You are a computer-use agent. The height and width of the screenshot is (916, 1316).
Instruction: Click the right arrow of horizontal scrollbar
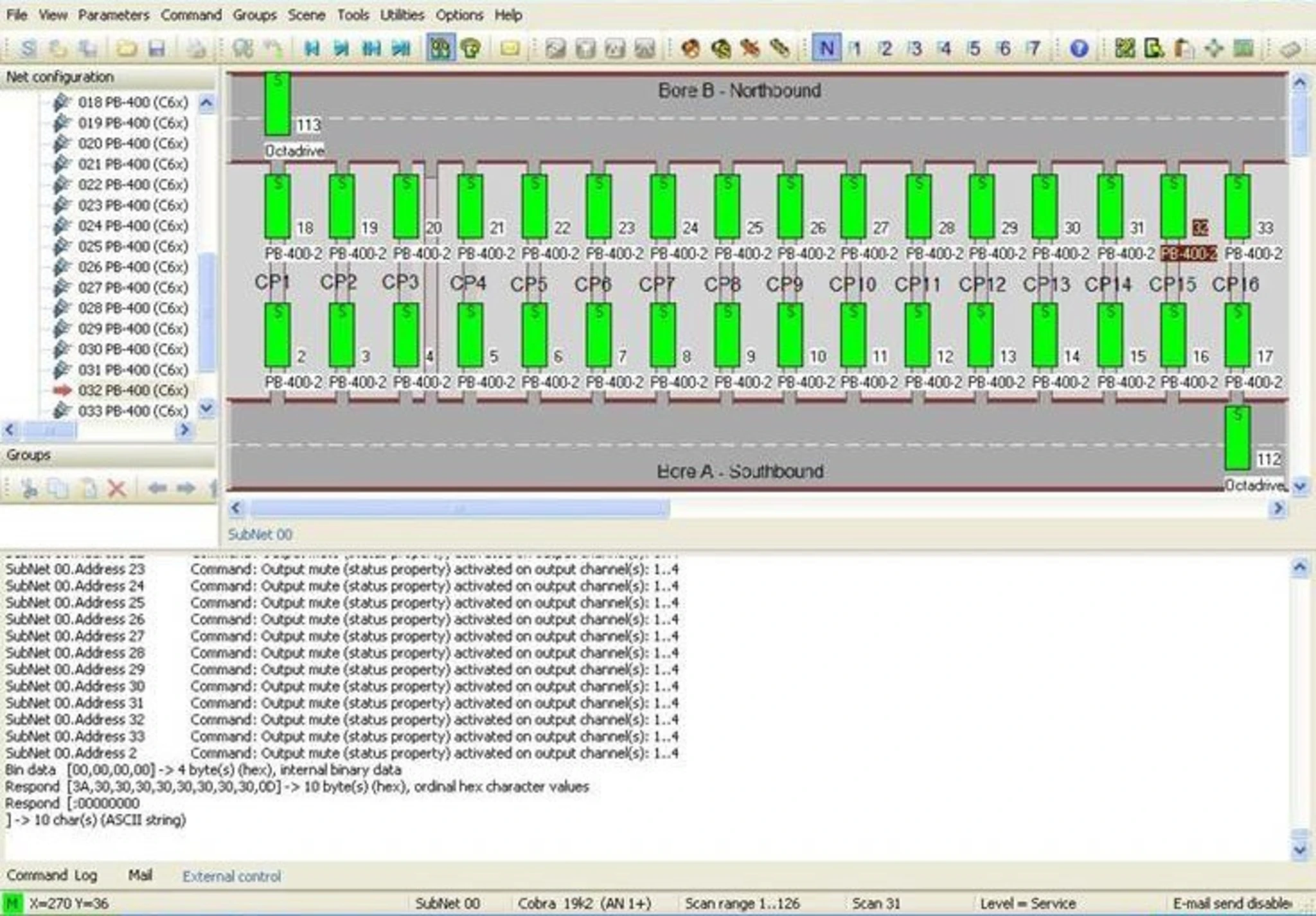coord(1277,508)
